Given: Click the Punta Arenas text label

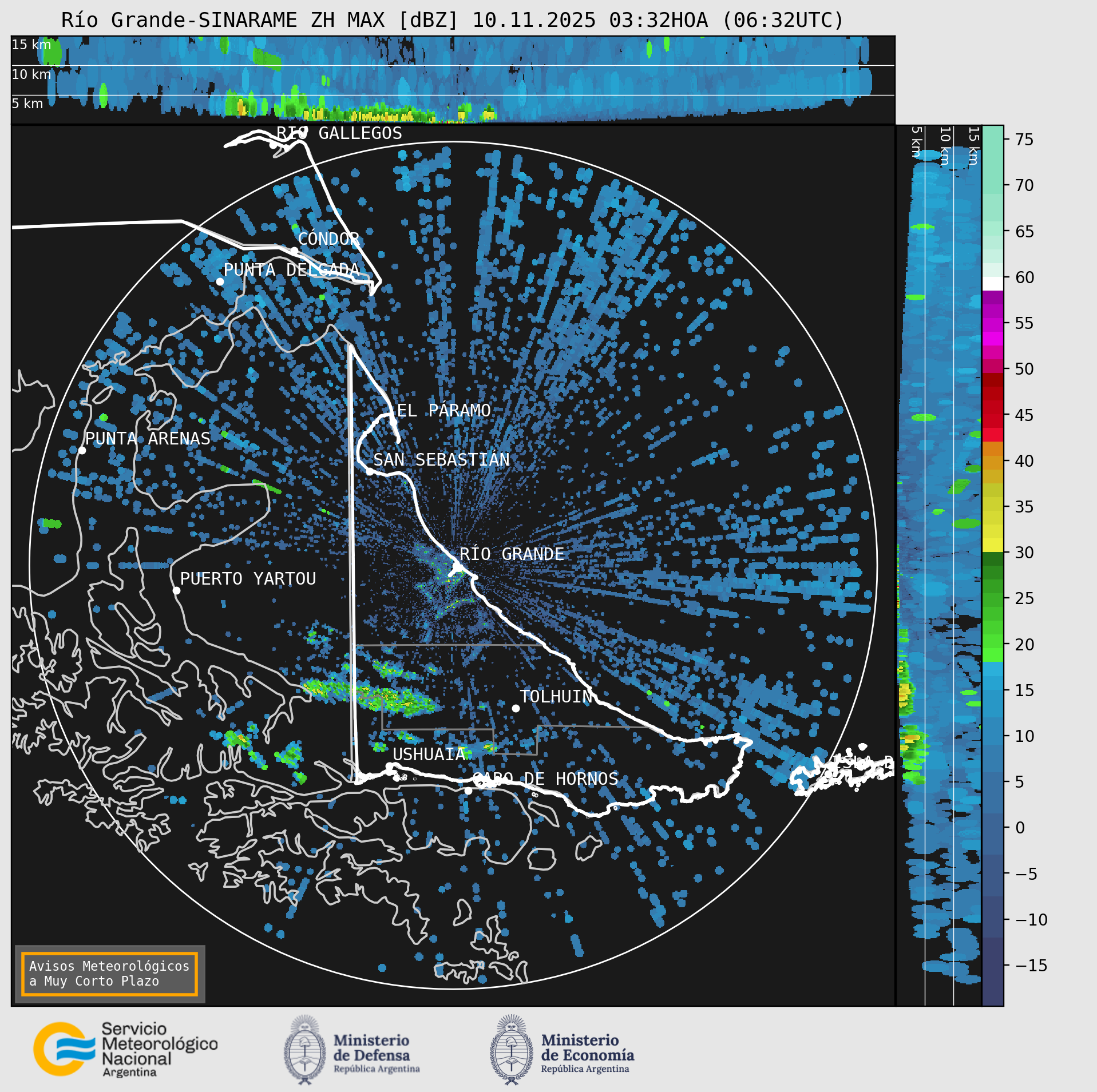Looking at the screenshot, I should tap(148, 438).
